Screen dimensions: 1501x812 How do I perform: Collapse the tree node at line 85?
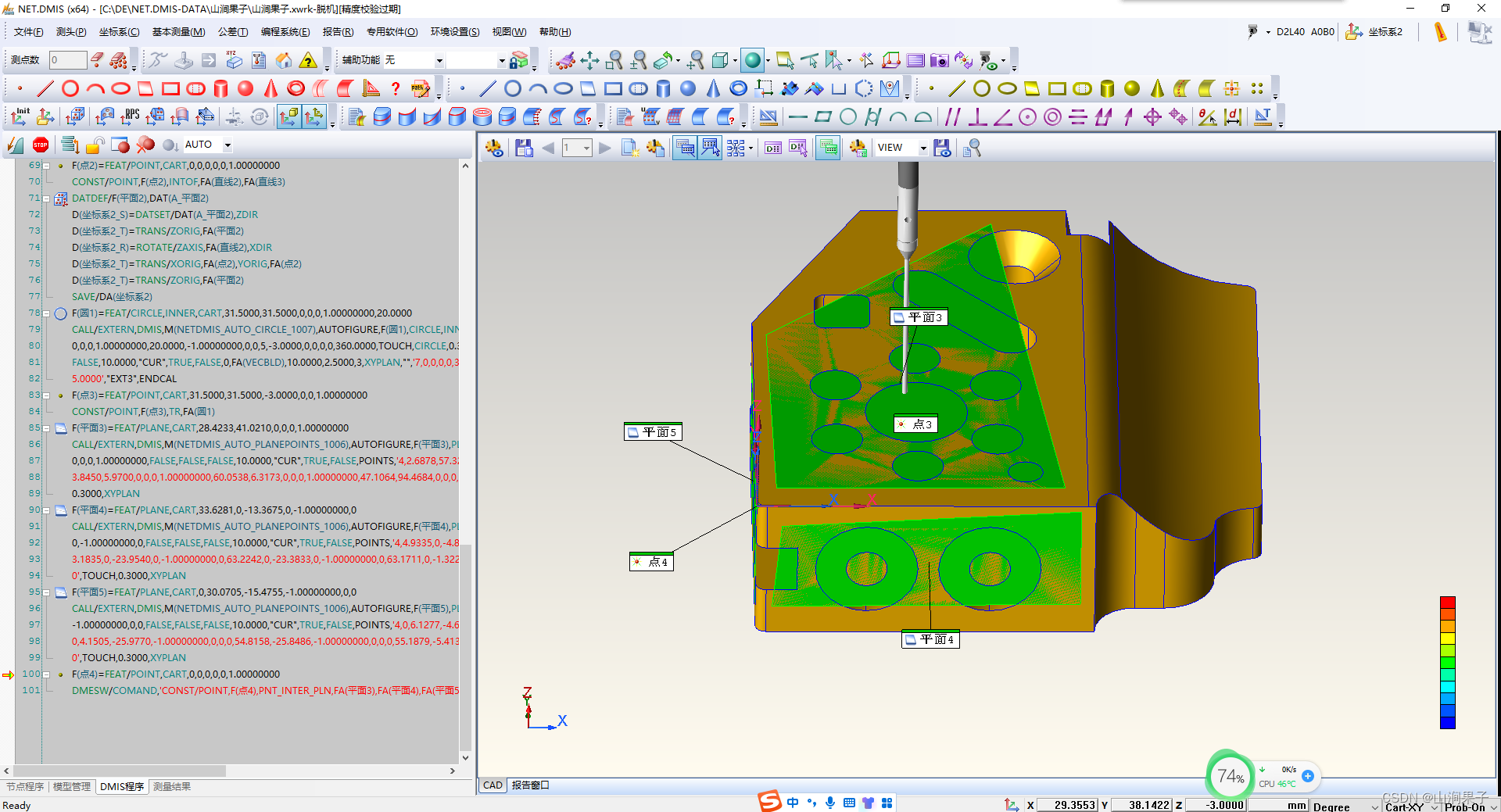tap(46, 428)
